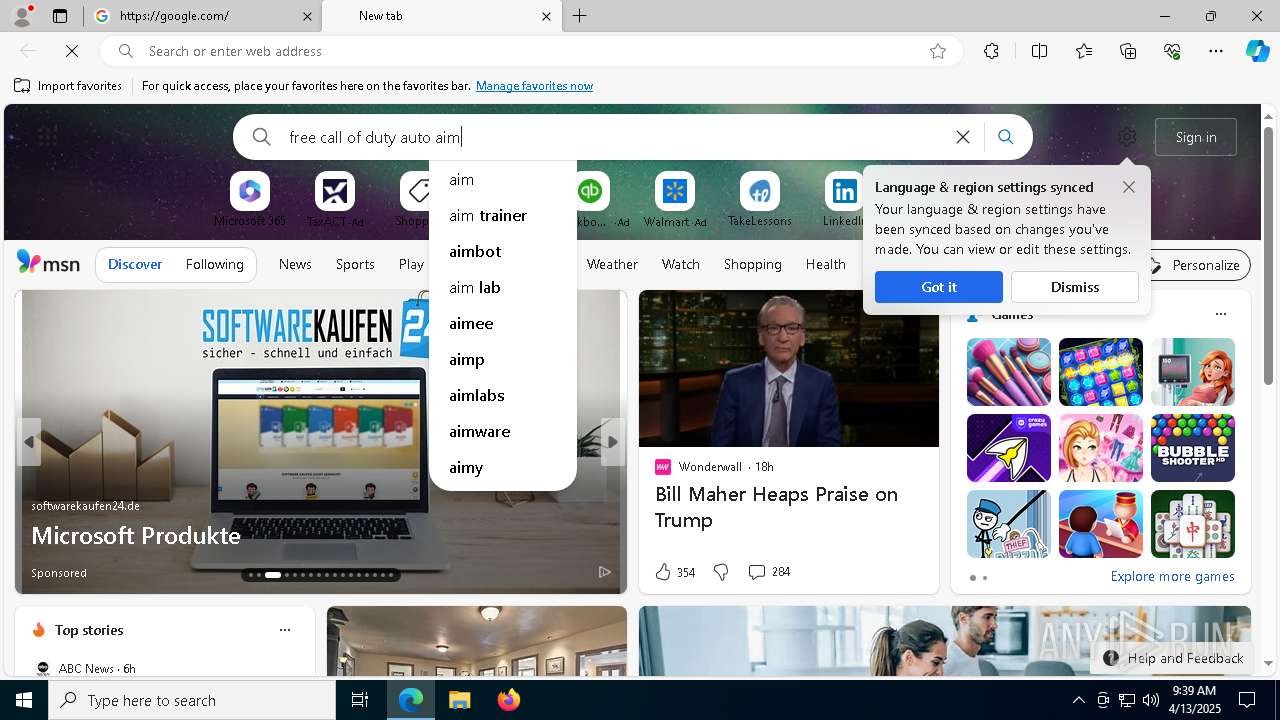Select Discover tab
1280x720 pixels.
135,264
